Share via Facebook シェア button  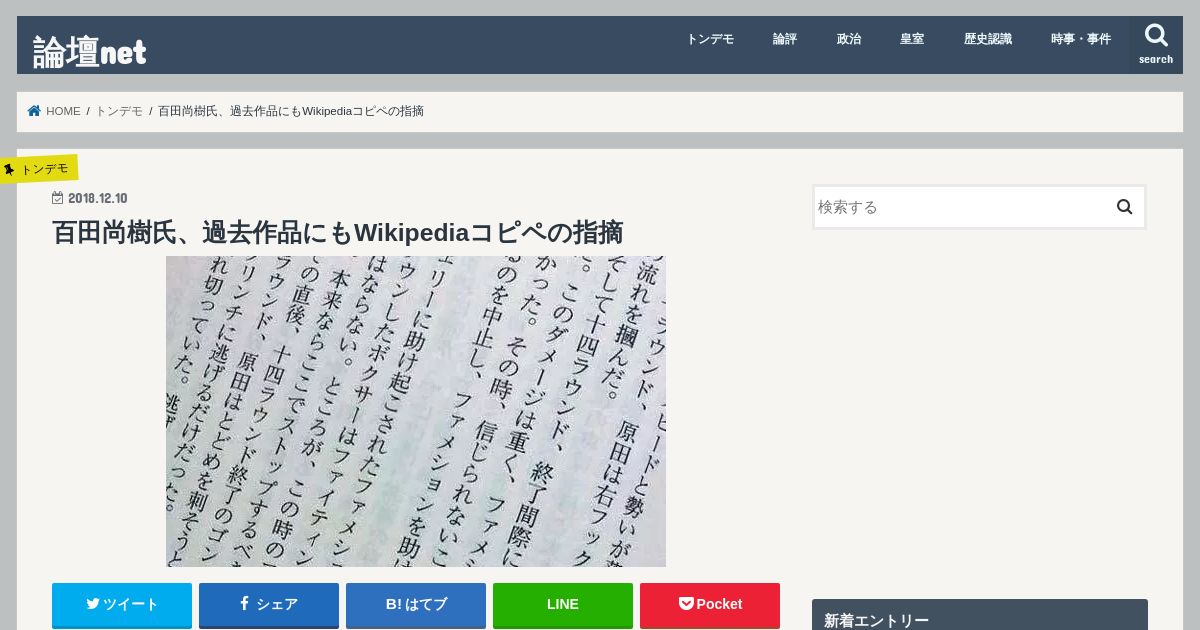point(269,605)
